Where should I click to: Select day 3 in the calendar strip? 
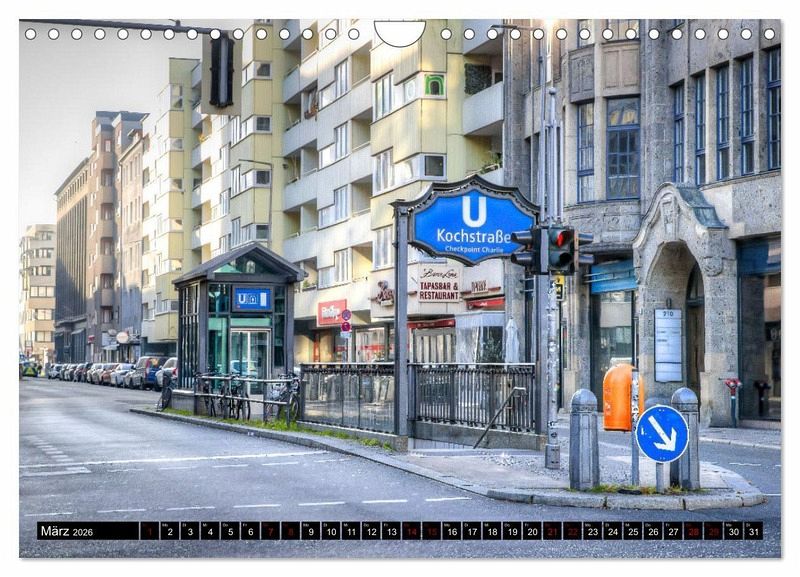[x=190, y=531]
